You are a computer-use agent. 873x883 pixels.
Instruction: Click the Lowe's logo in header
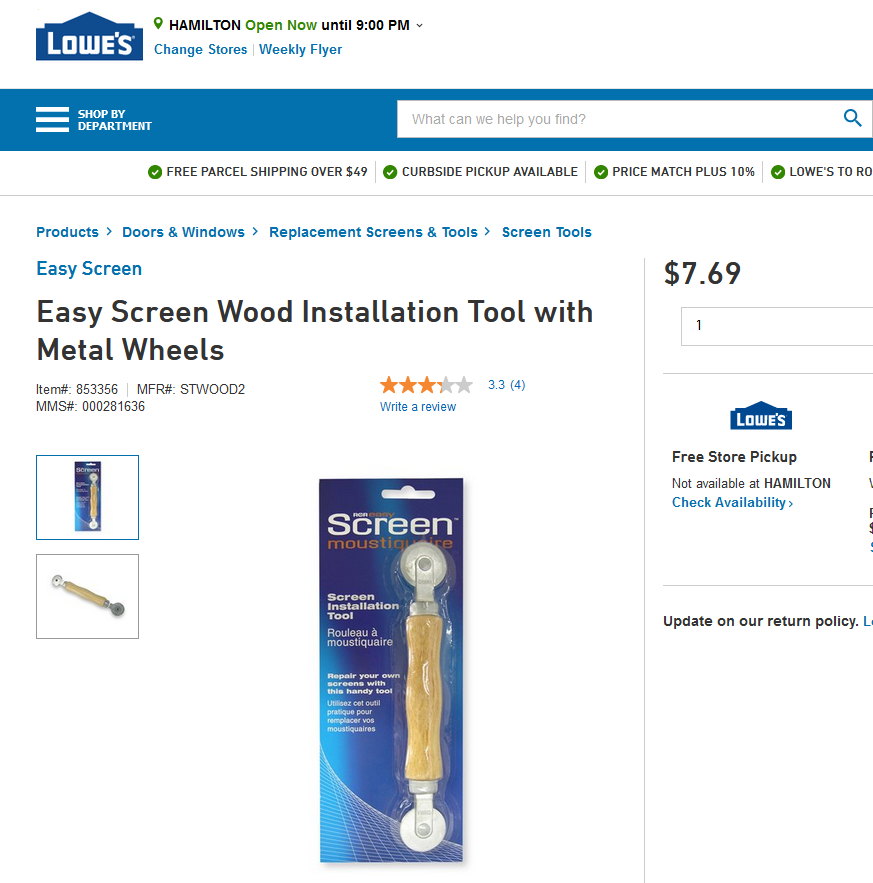coord(89,36)
